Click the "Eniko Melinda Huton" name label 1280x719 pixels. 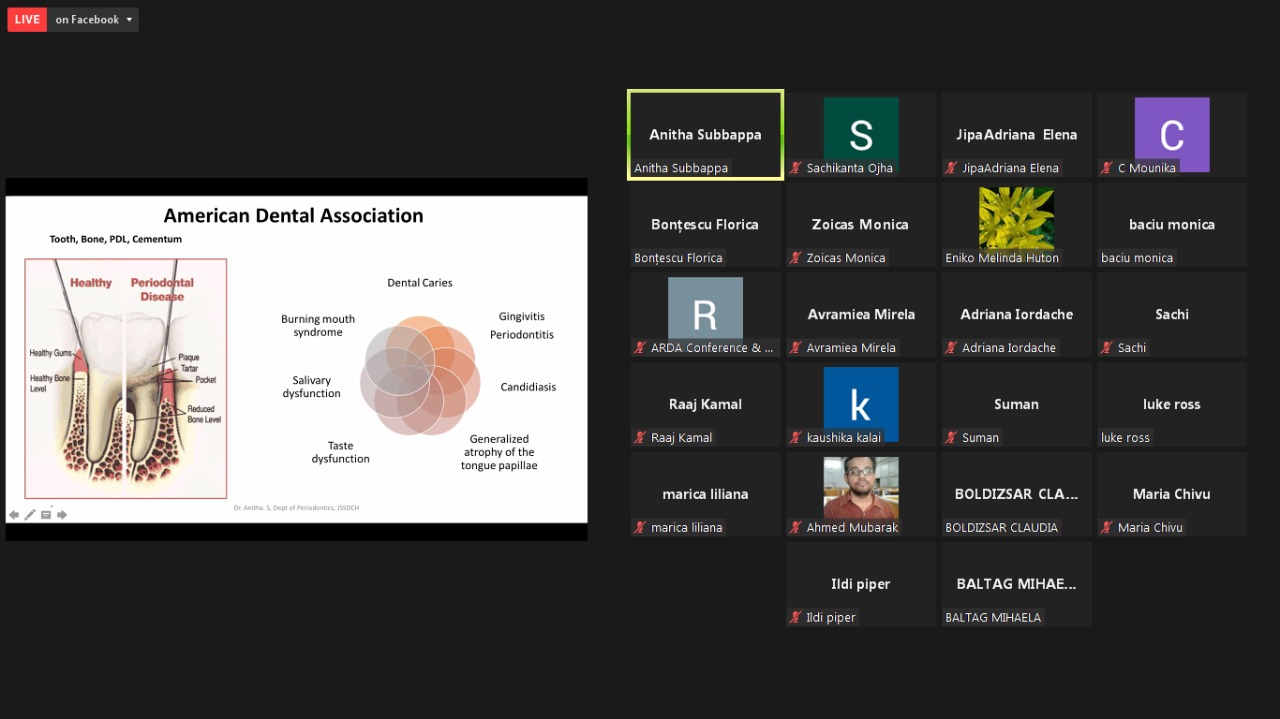(1002, 258)
